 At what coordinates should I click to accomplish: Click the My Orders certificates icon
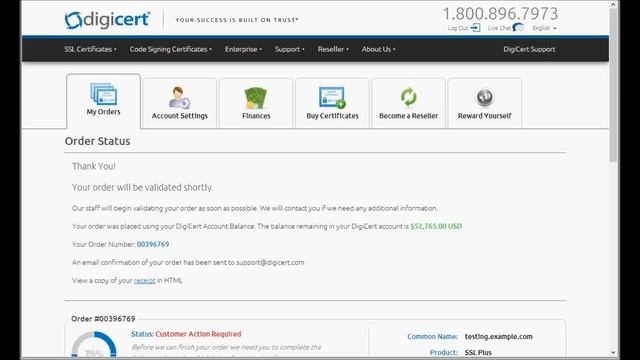click(103, 94)
